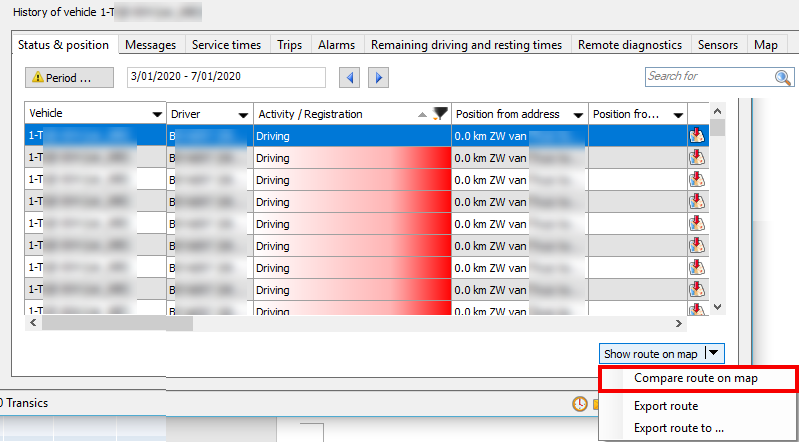799x442 pixels.
Task: Choose Export route to ... from menu
Action: [x=679, y=428]
